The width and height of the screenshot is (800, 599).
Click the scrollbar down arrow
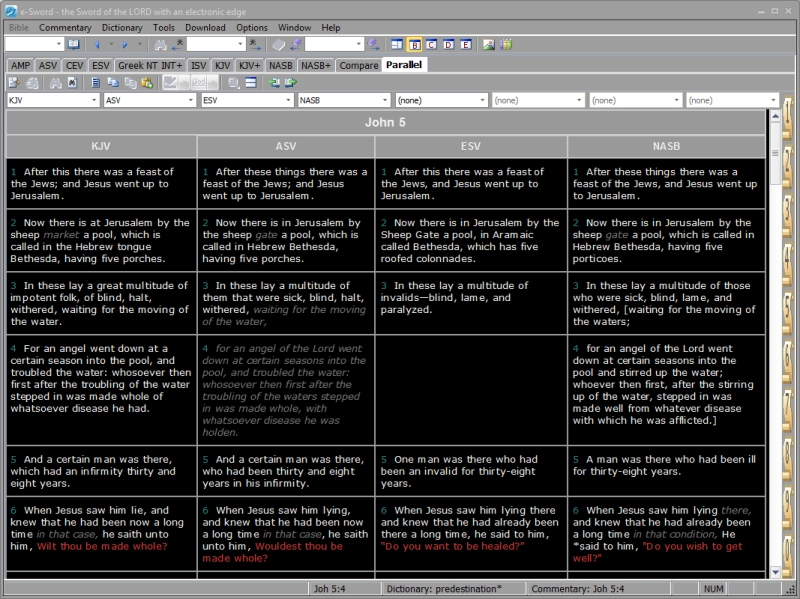coord(775,572)
